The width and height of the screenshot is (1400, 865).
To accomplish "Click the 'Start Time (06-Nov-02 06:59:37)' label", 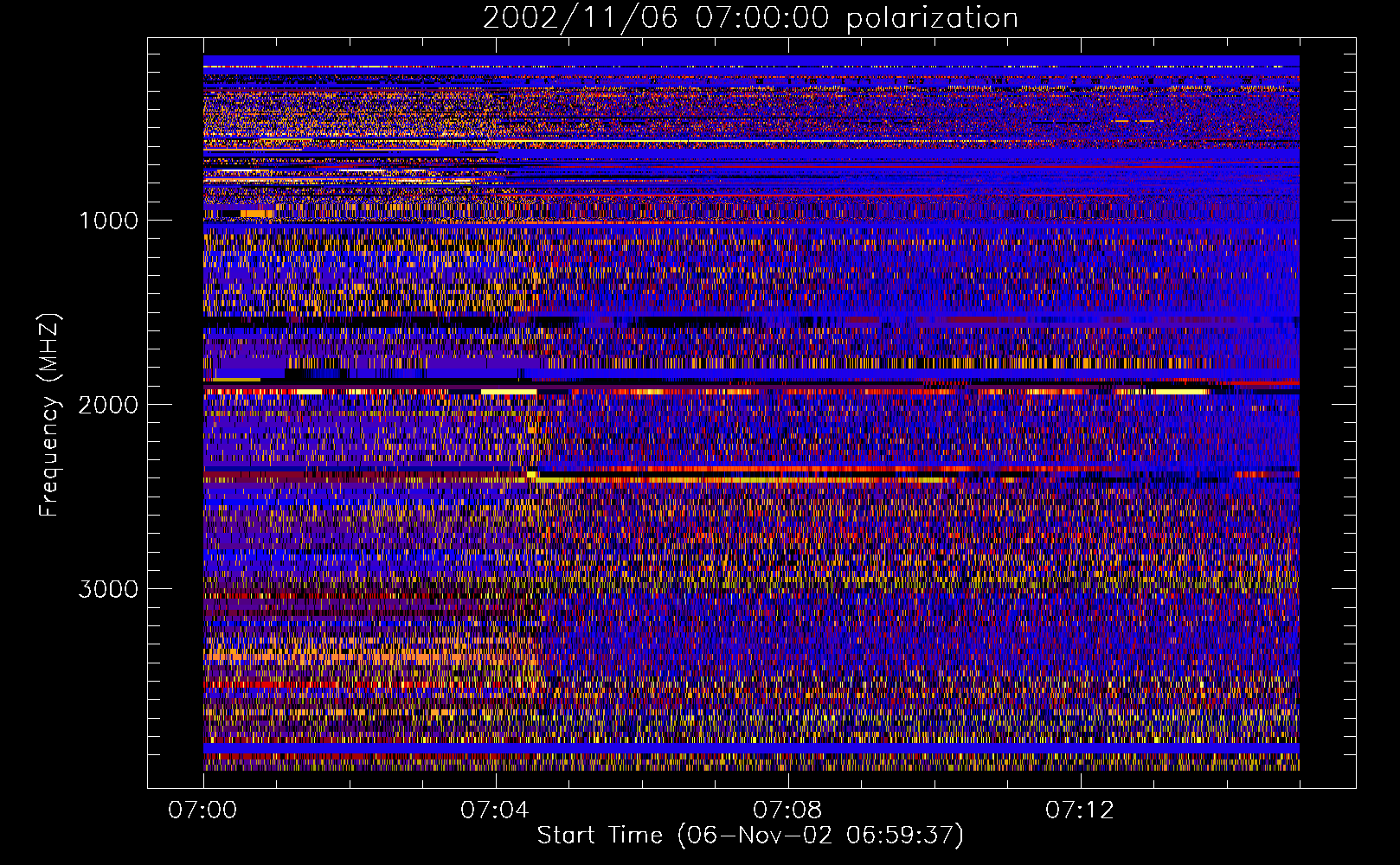I will tap(750, 836).
